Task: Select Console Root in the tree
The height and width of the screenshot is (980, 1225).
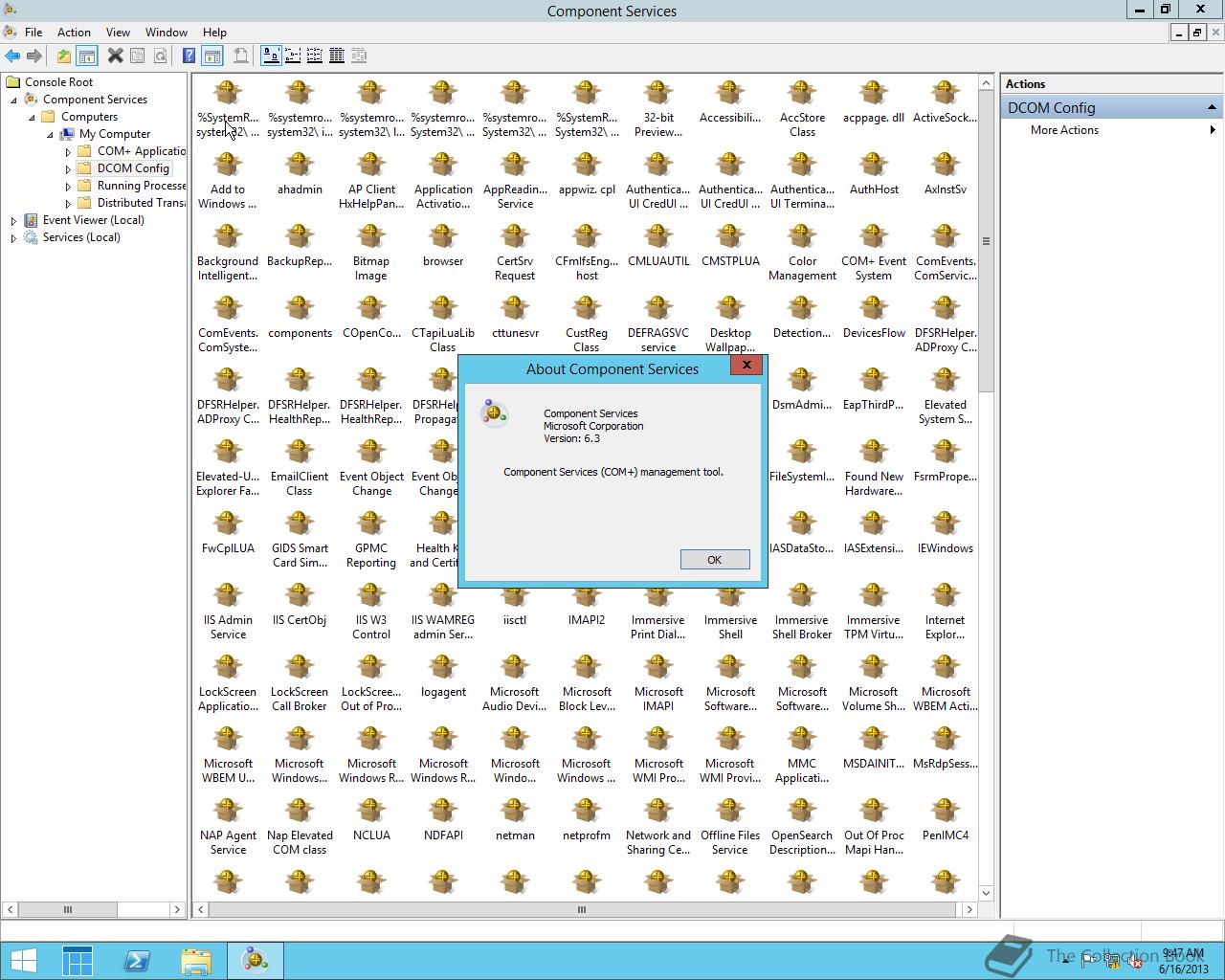Action: 58,82
